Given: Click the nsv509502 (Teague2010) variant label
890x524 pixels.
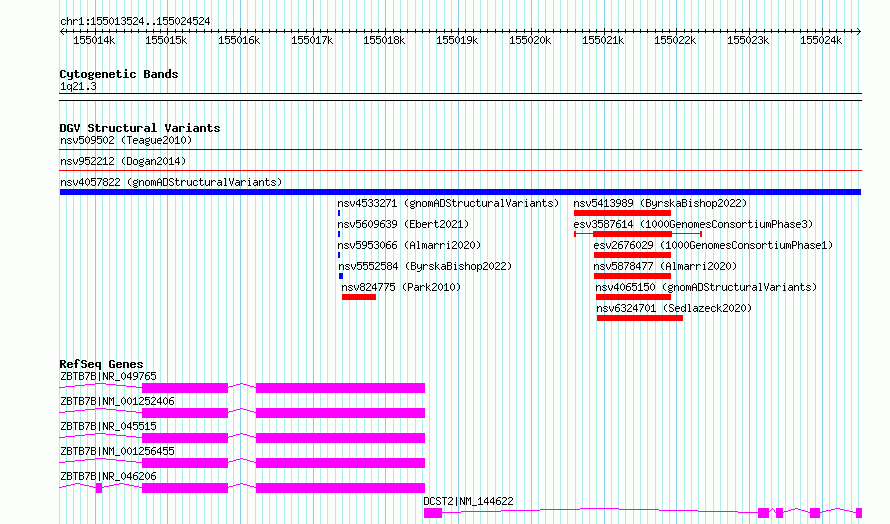Looking at the screenshot, I should [x=126, y=140].
